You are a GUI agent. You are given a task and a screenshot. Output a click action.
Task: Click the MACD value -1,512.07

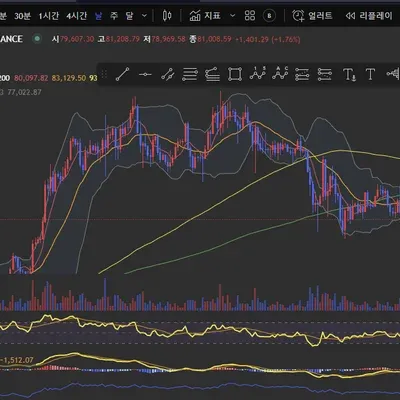tap(18, 360)
